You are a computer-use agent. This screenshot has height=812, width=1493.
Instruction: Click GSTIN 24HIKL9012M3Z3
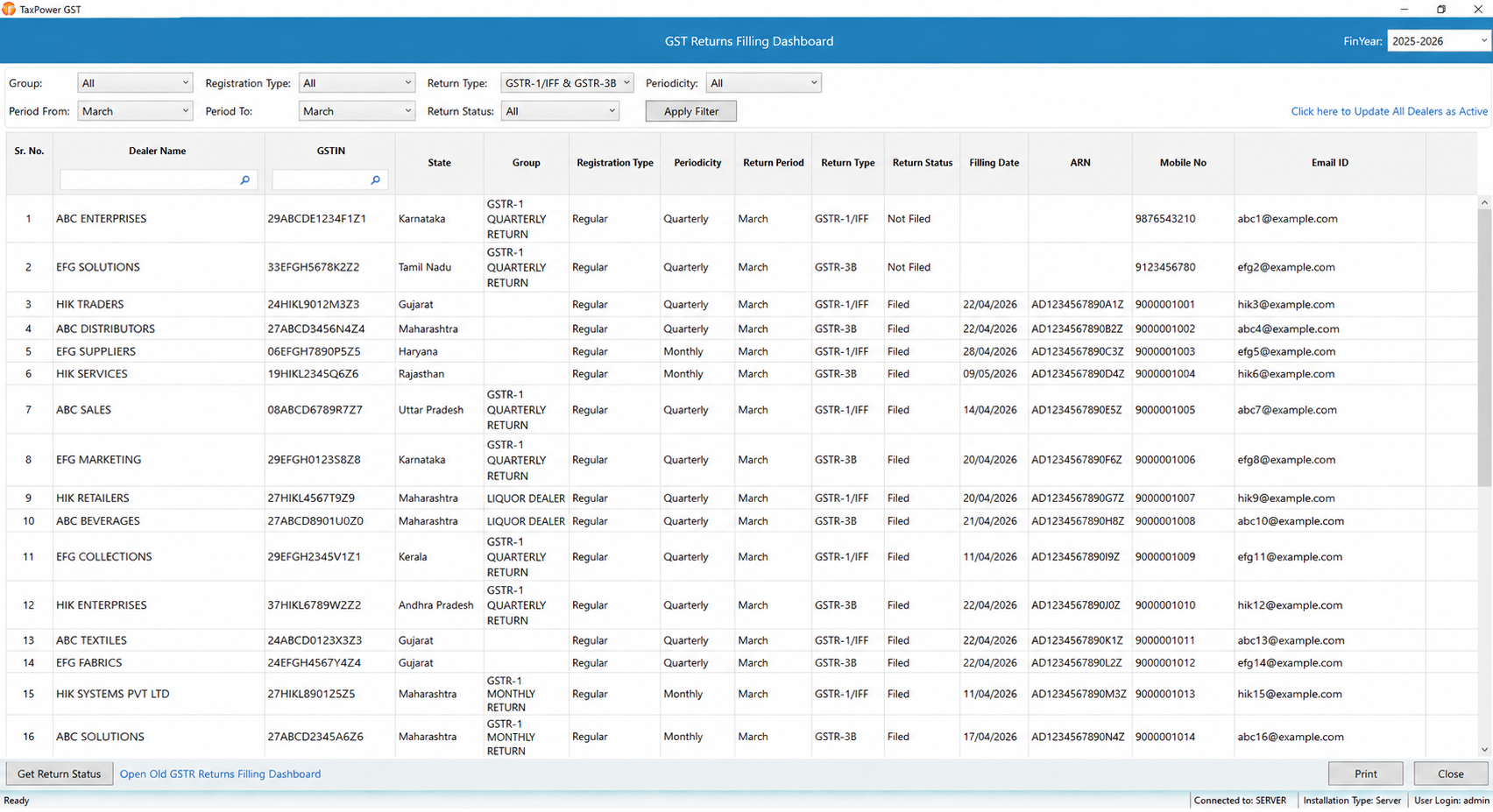coord(313,305)
